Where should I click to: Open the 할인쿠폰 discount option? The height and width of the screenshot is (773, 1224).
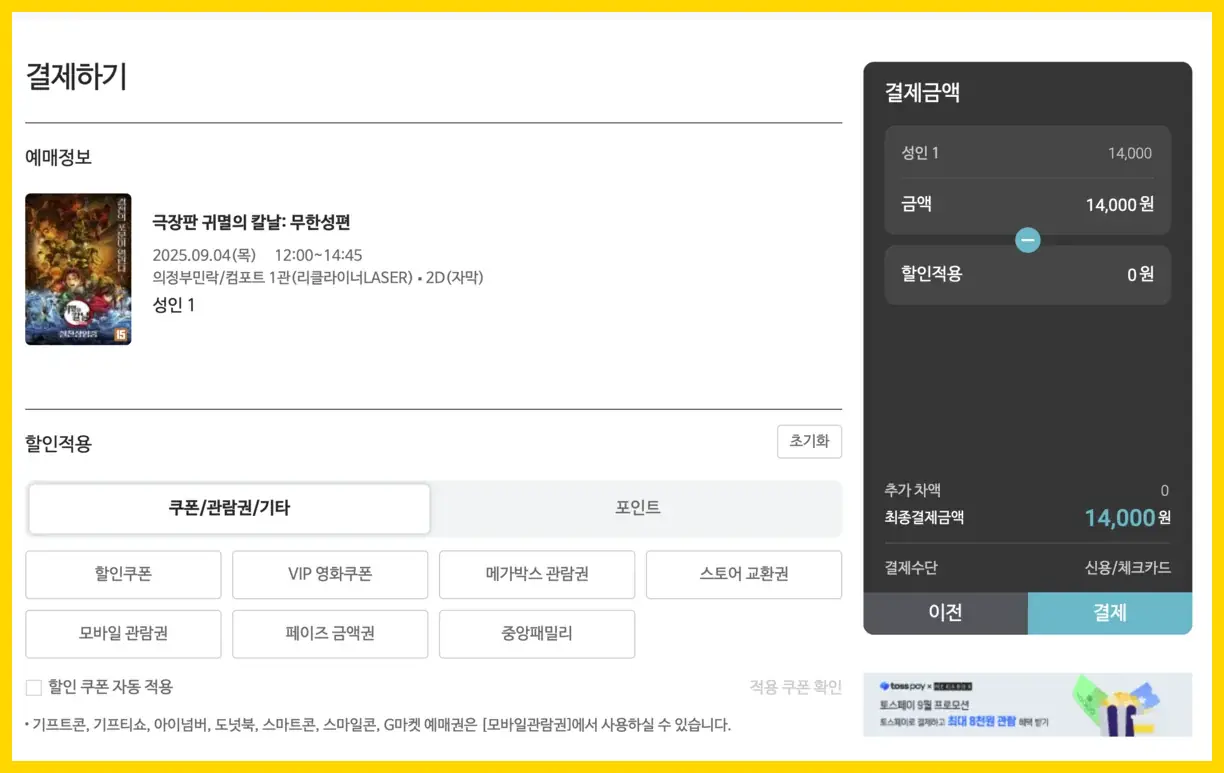coord(123,574)
